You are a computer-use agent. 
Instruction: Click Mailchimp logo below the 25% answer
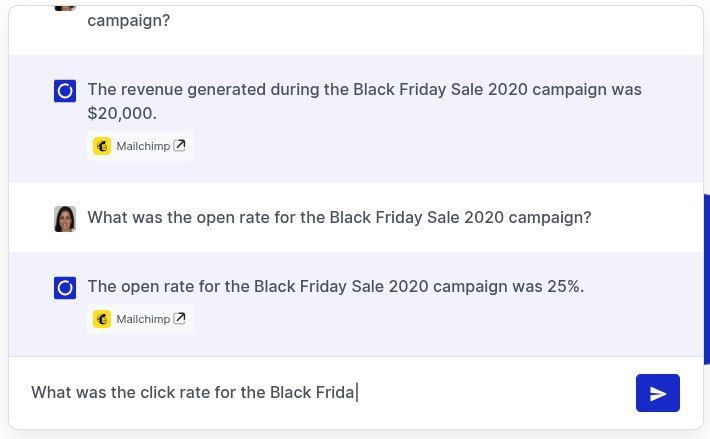(102, 319)
